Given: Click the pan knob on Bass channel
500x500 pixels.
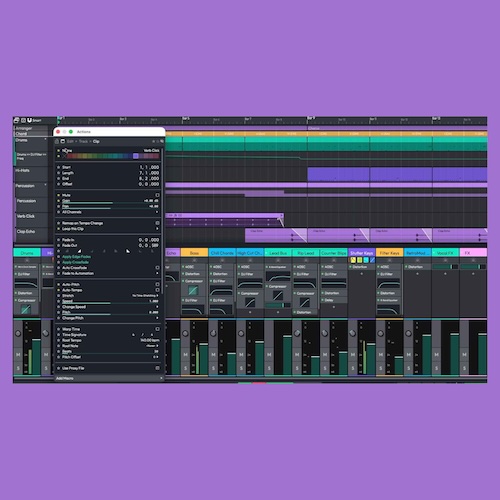Looking at the screenshot, I should 185,333.
